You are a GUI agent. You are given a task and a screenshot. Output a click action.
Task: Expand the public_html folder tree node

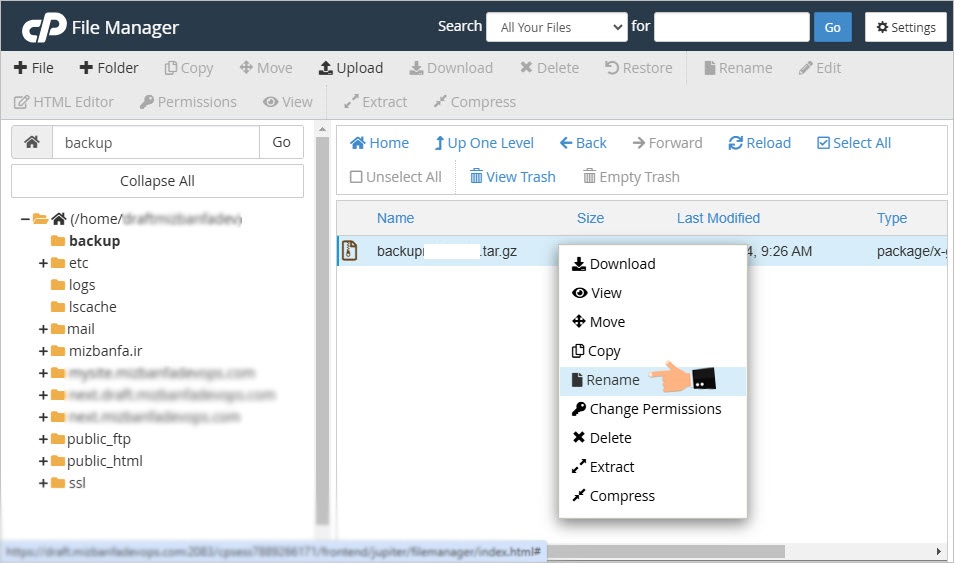(44, 461)
